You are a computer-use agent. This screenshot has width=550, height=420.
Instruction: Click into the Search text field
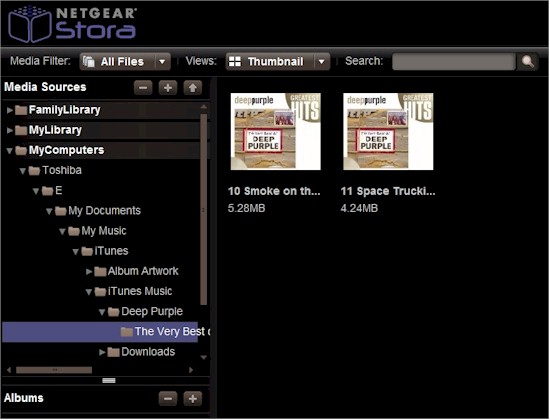[x=454, y=62]
